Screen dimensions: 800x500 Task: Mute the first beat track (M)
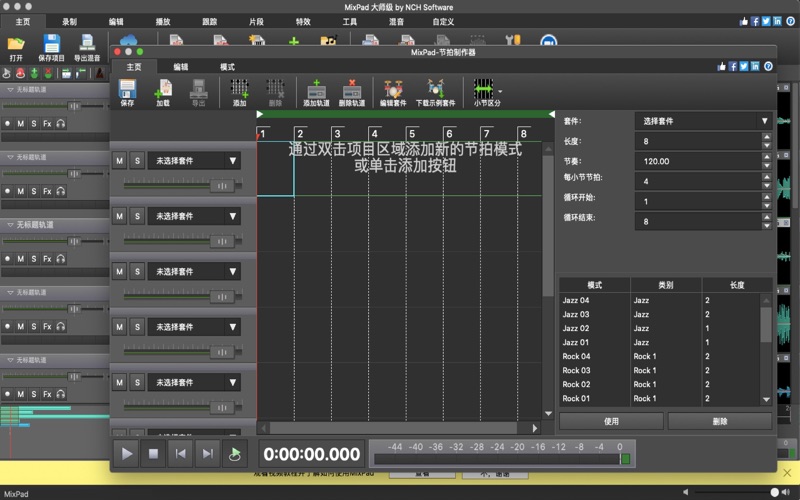tap(119, 160)
